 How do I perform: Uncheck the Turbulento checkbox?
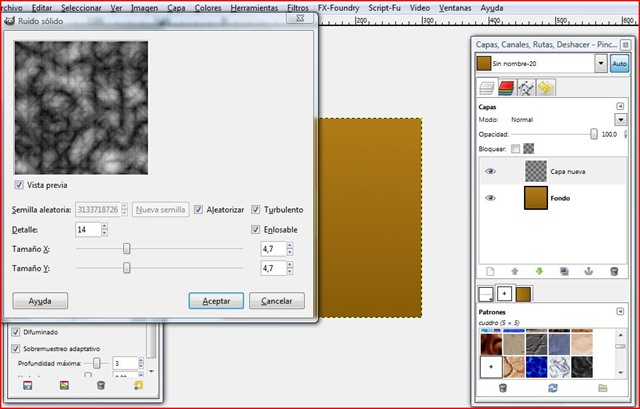pos(256,210)
